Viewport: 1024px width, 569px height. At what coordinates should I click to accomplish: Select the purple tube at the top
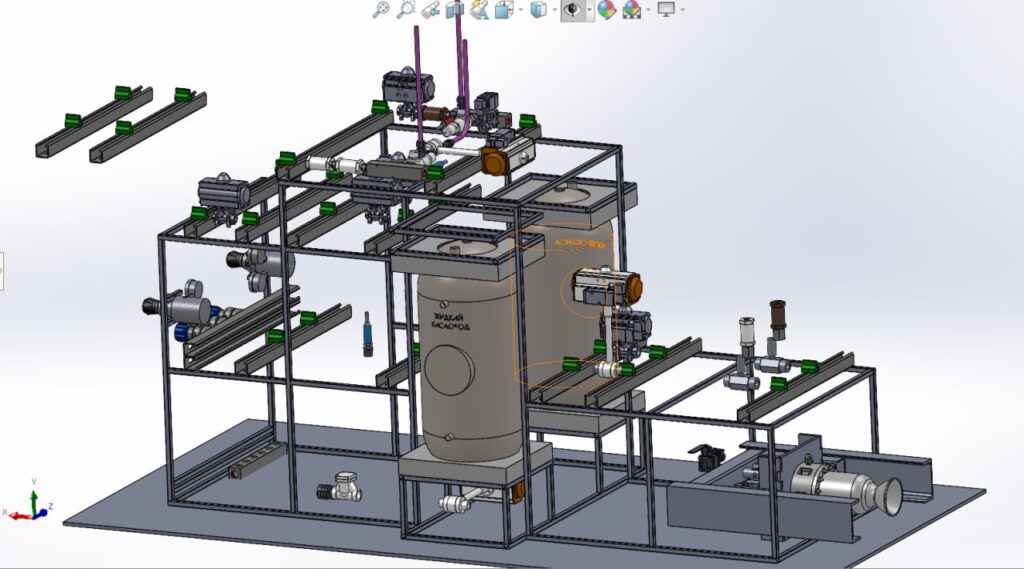(x=419, y=70)
